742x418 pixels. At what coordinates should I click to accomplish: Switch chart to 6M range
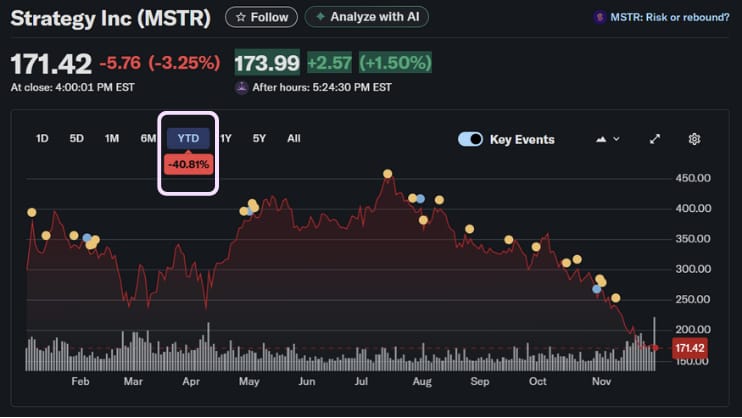pyautogui.click(x=148, y=138)
